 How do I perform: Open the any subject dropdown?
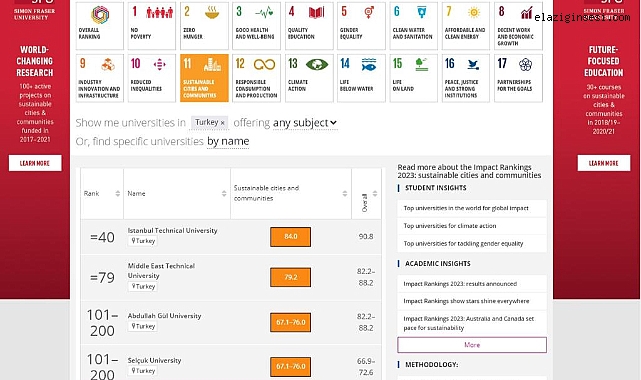[x=305, y=123]
